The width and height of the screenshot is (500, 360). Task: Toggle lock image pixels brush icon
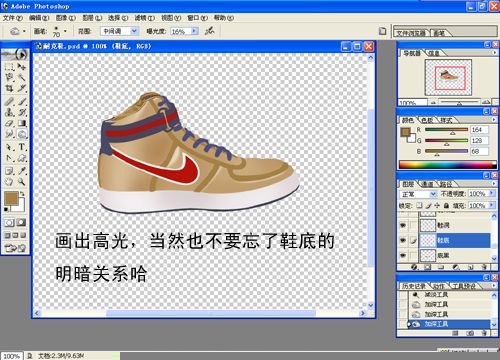point(429,206)
